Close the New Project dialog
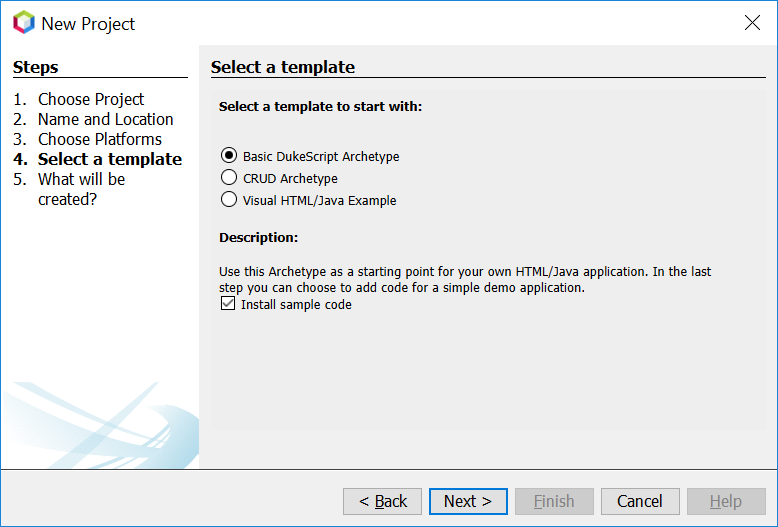This screenshot has width=778, height=527. point(752,23)
